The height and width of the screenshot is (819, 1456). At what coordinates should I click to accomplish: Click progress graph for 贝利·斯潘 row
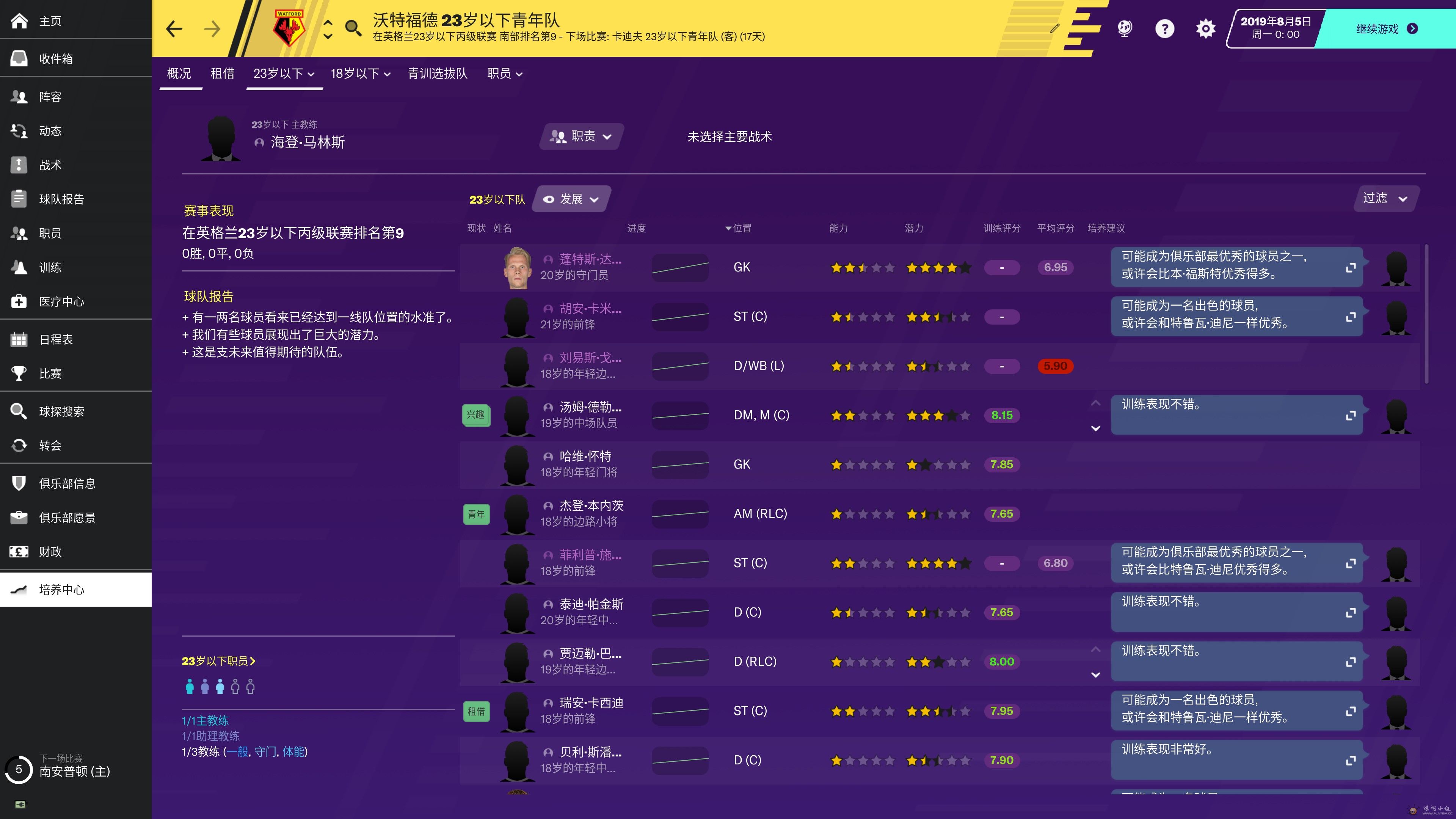[x=680, y=760]
